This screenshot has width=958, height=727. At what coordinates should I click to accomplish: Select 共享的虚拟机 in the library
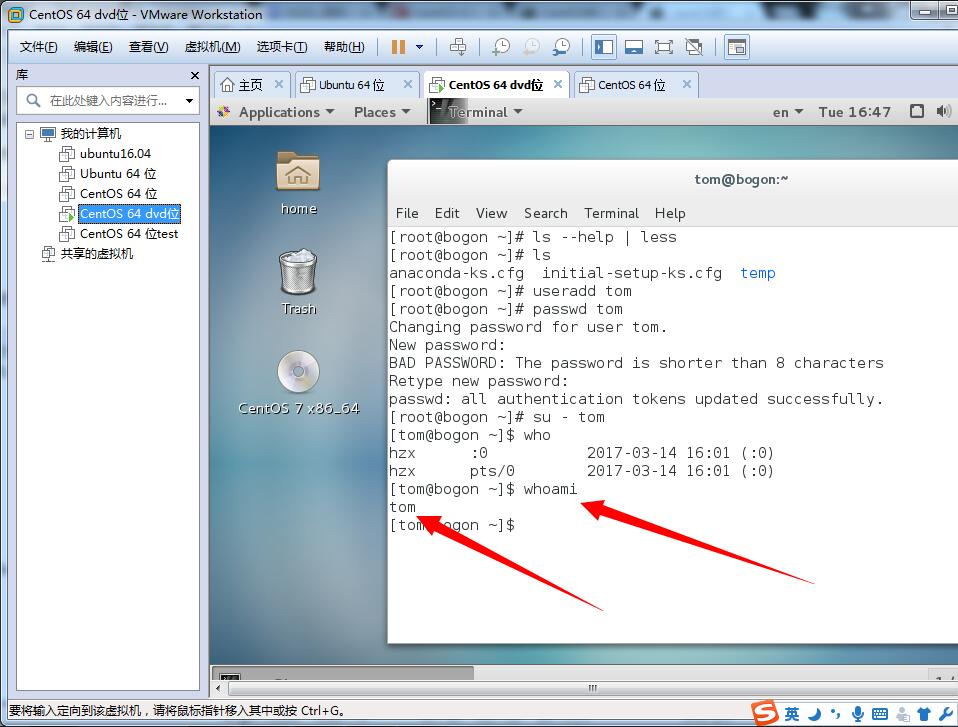pyautogui.click(x=96, y=254)
